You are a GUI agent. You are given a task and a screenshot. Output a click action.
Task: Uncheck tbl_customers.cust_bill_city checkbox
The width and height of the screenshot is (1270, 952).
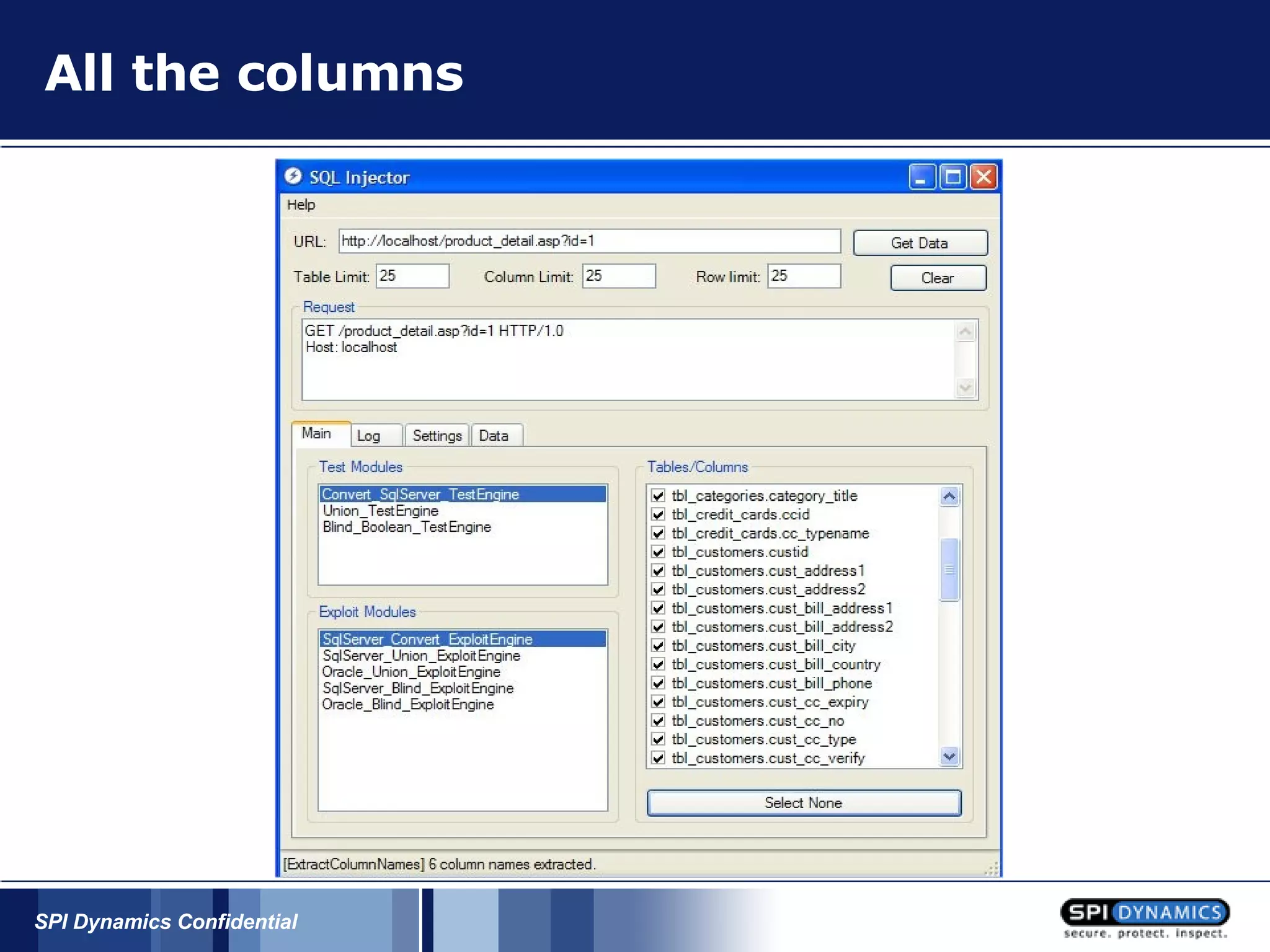click(659, 646)
